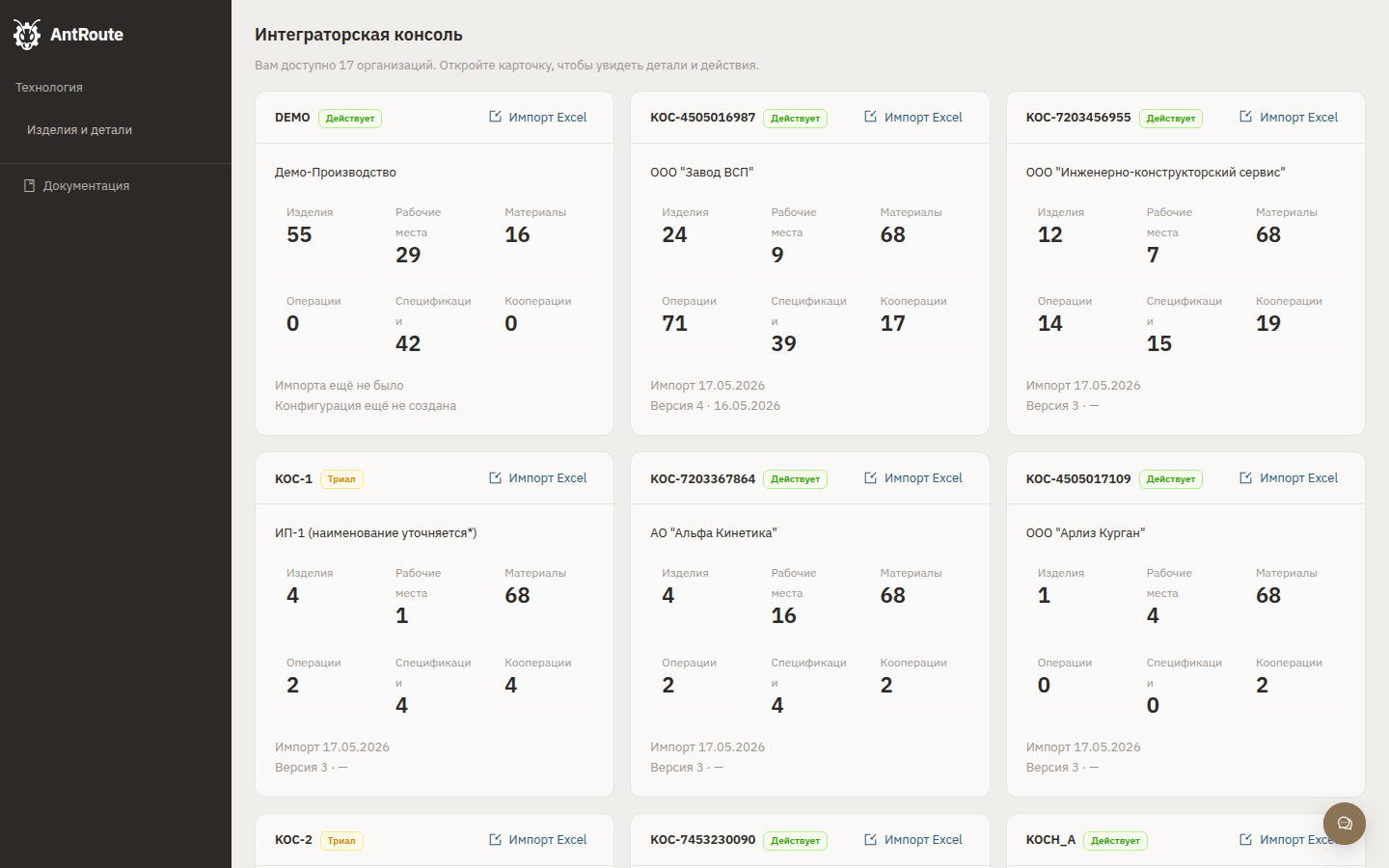Click the AntRoute ant logo icon
This screenshot has width=1389, height=868.
pyautogui.click(x=27, y=35)
